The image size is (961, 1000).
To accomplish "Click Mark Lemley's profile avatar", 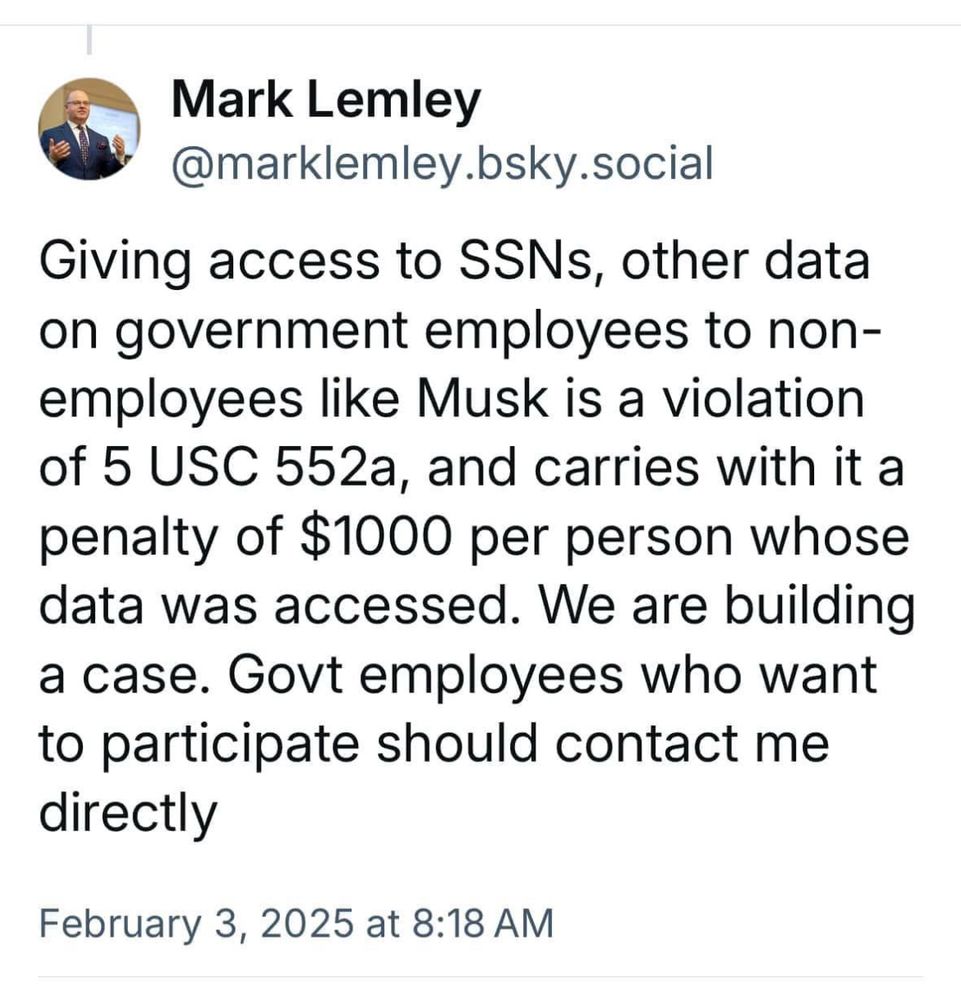I will tap(89, 129).
